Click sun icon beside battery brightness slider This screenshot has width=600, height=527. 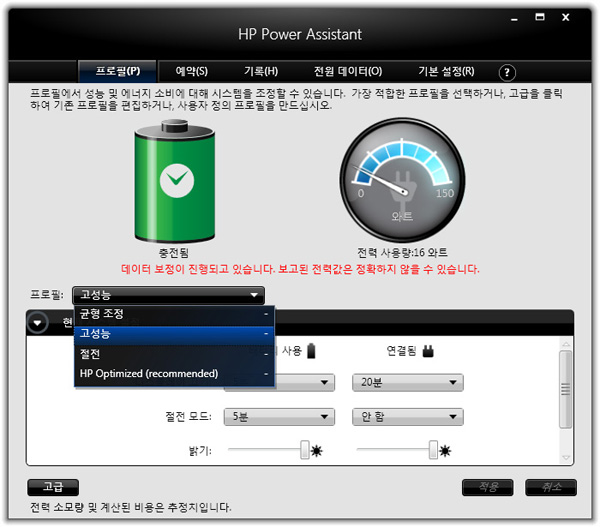click(316, 451)
